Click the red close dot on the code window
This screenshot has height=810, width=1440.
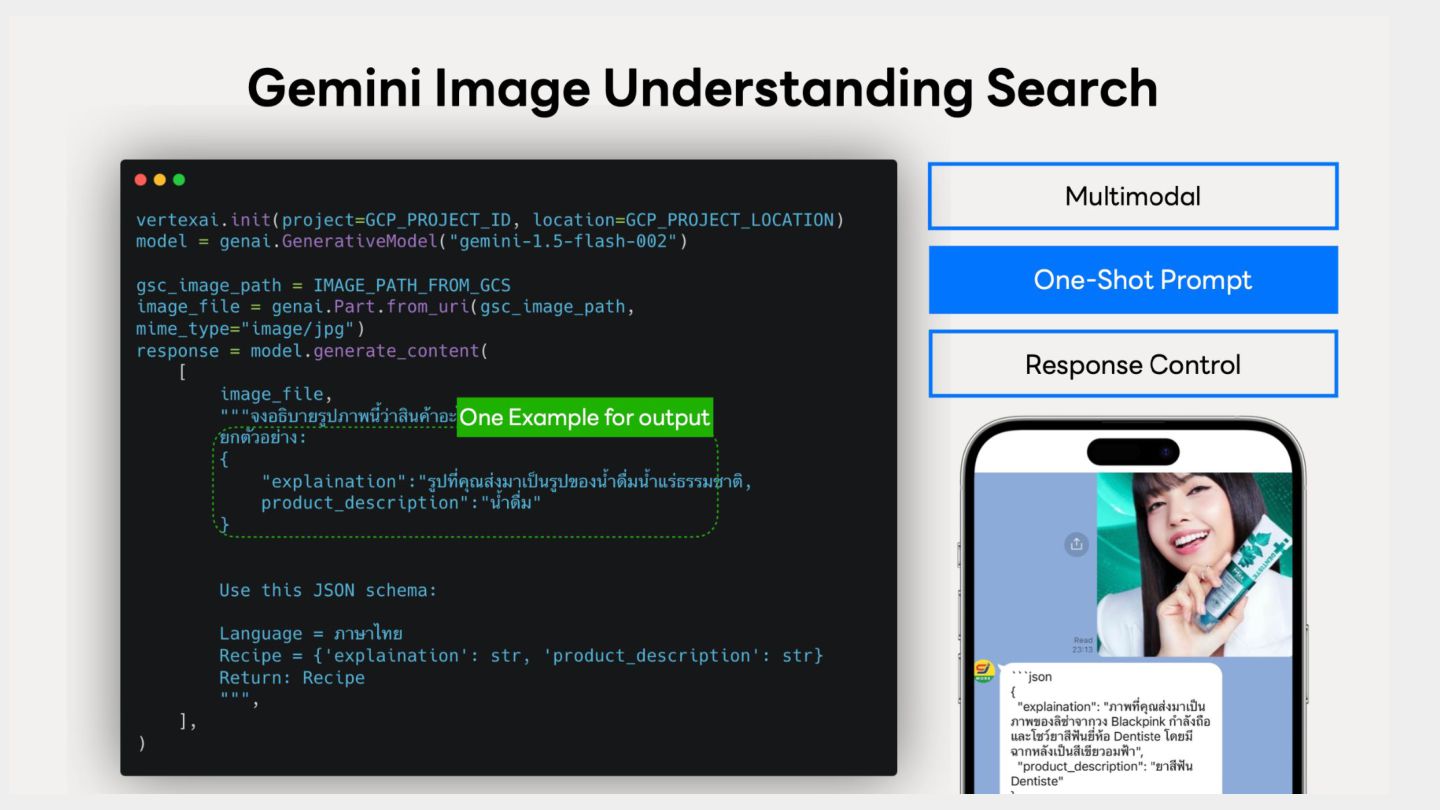pos(141,180)
